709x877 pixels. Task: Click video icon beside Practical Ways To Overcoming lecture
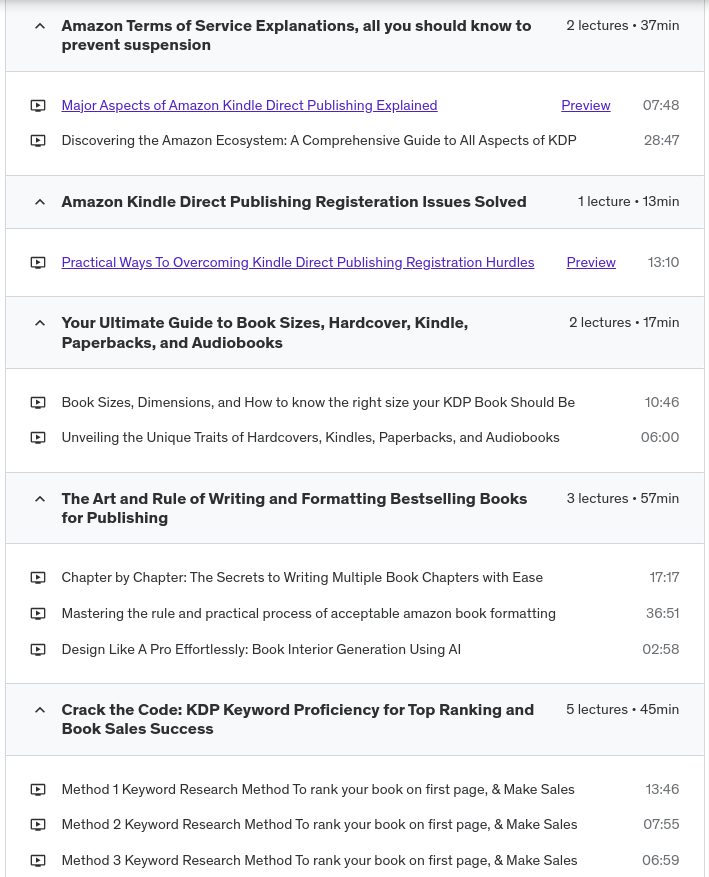click(x=38, y=263)
